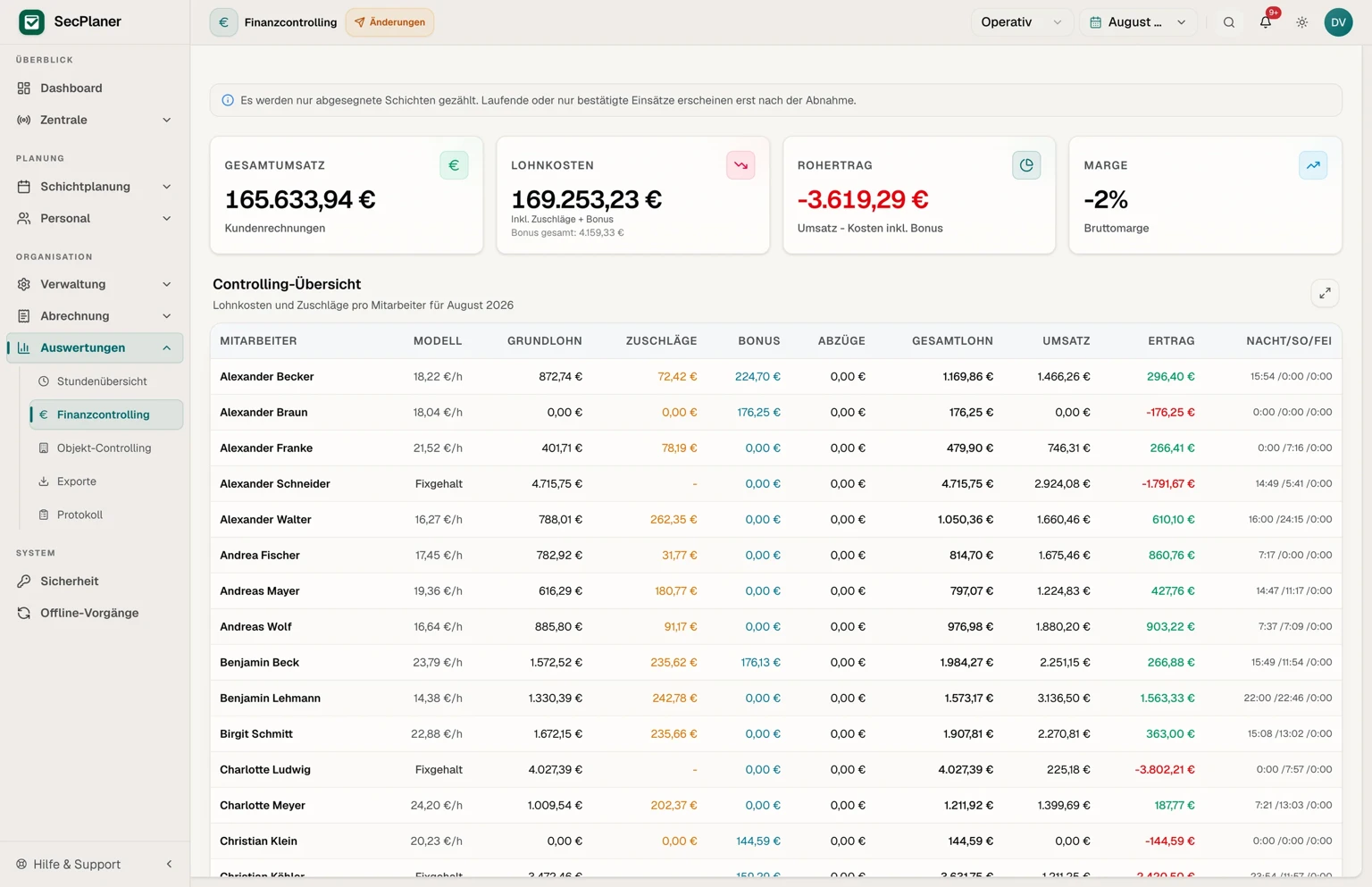Image resolution: width=1372 pixels, height=887 pixels.
Task: Click the SecPlaner logo icon
Action: [x=31, y=21]
